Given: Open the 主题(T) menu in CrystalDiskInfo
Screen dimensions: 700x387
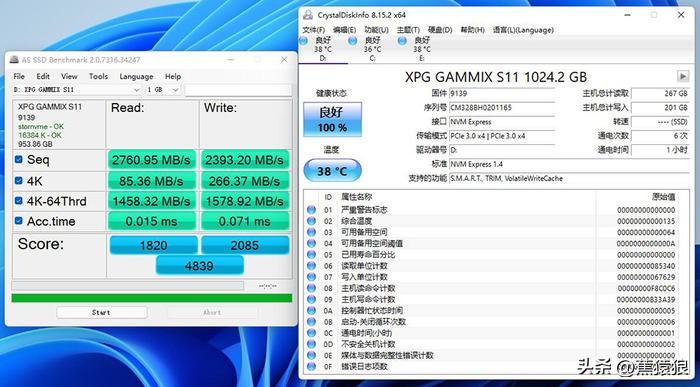Looking at the screenshot, I should tap(408, 30).
